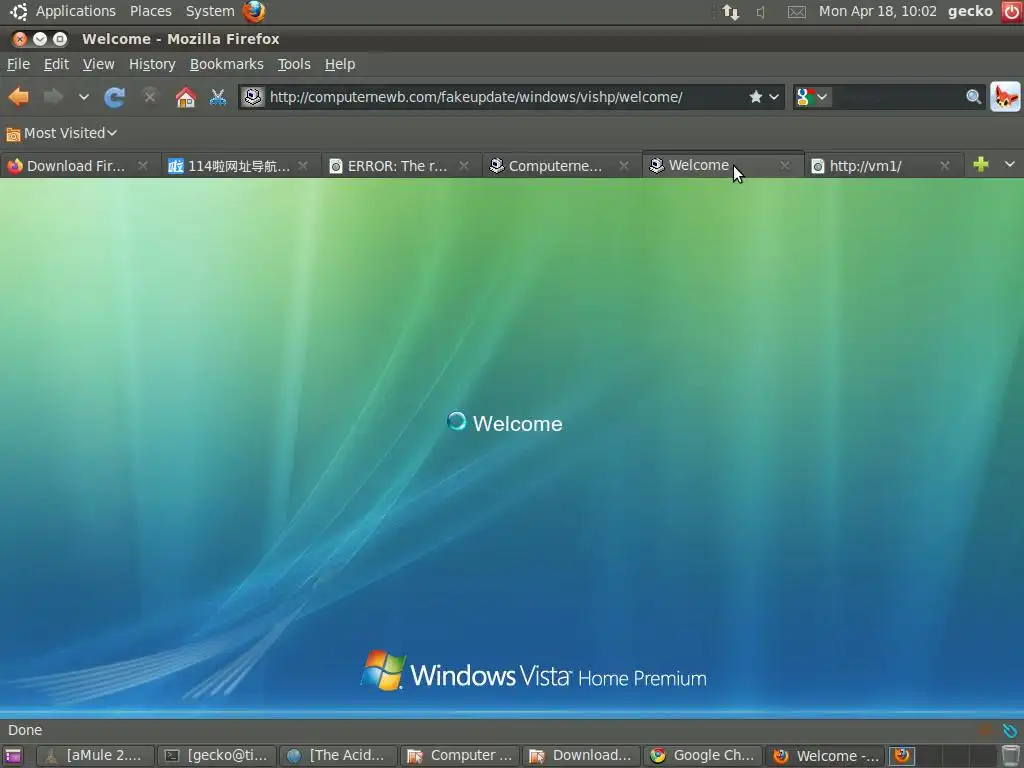Switch to The Acid... taskbar window
1024x768 pixels.
[338, 756]
